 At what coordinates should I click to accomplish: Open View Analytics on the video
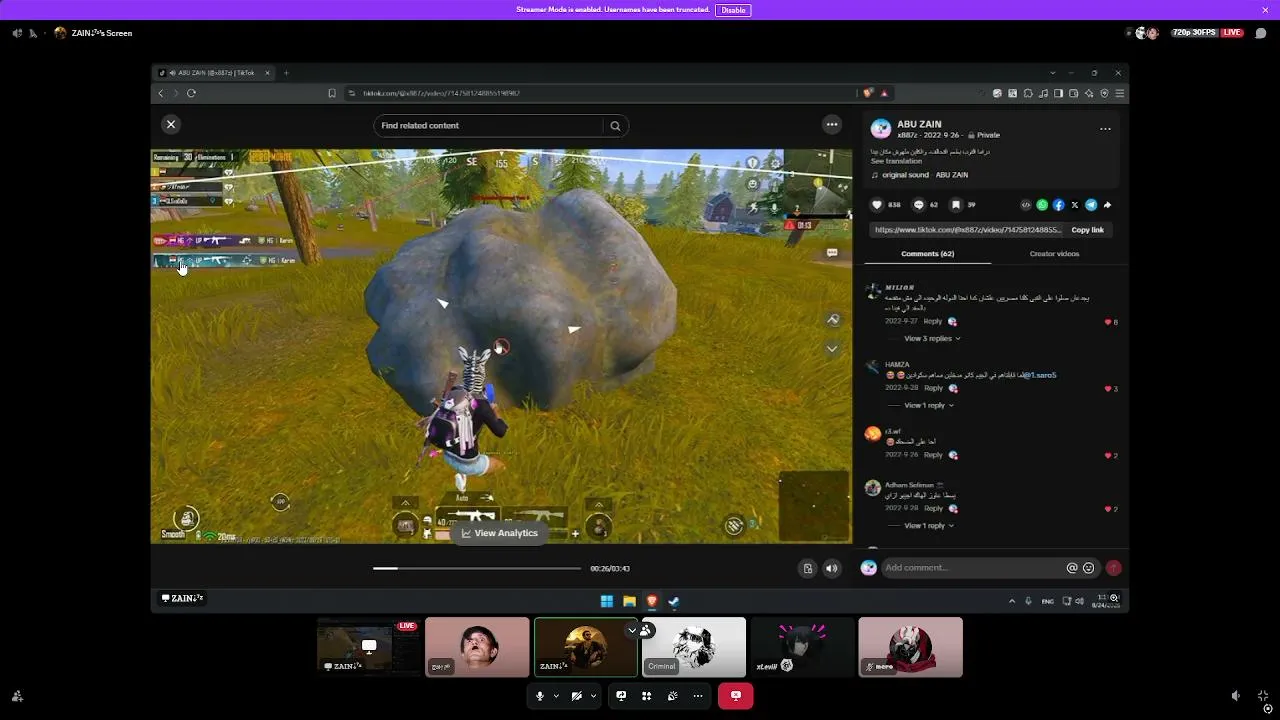(x=500, y=533)
